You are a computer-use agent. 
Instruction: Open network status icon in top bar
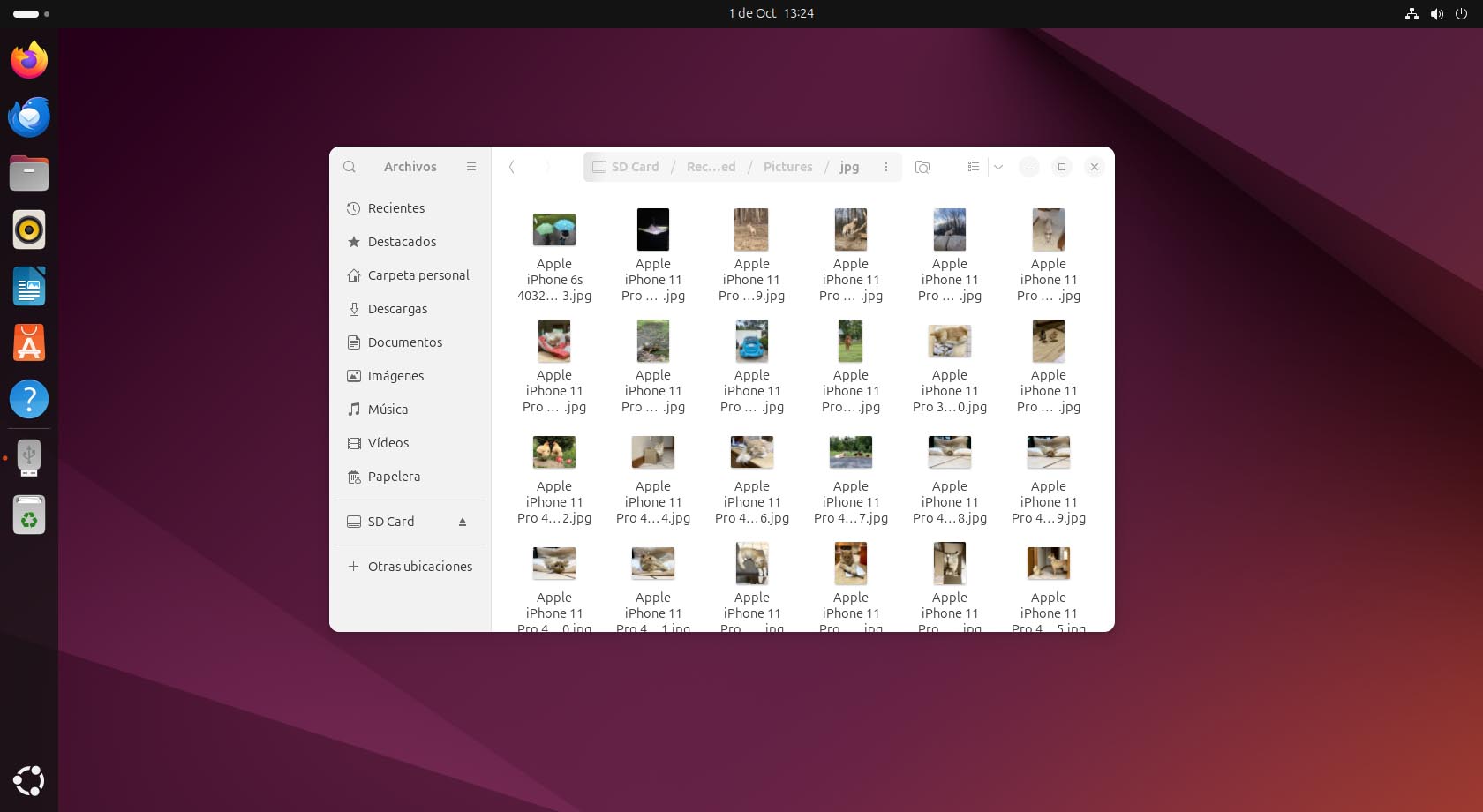click(x=1411, y=13)
